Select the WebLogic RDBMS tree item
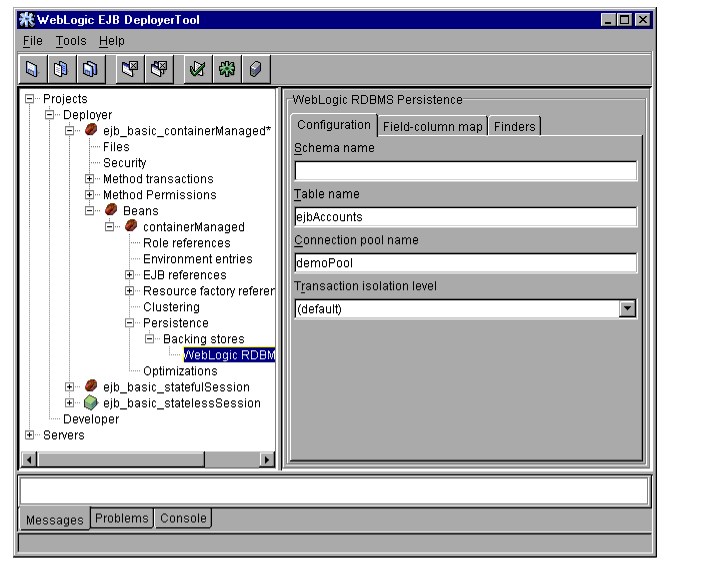713x573 pixels. tap(229, 355)
